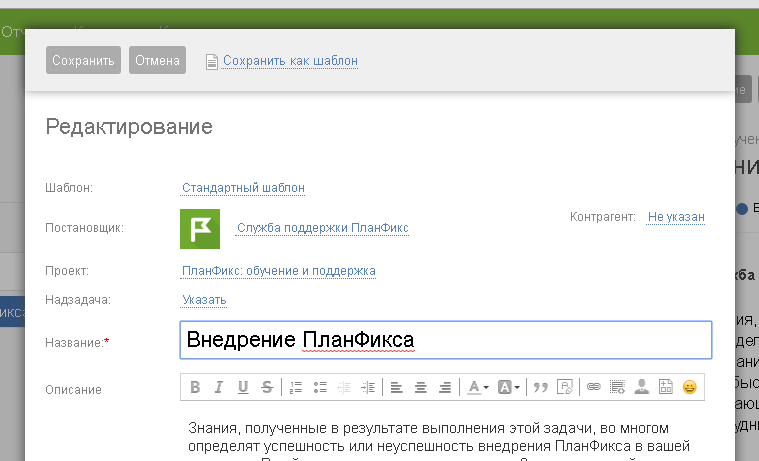Image resolution: width=759 pixels, height=461 pixels.
Task: Open project ПланФикс: обучение и поддержка
Action: [278, 271]
